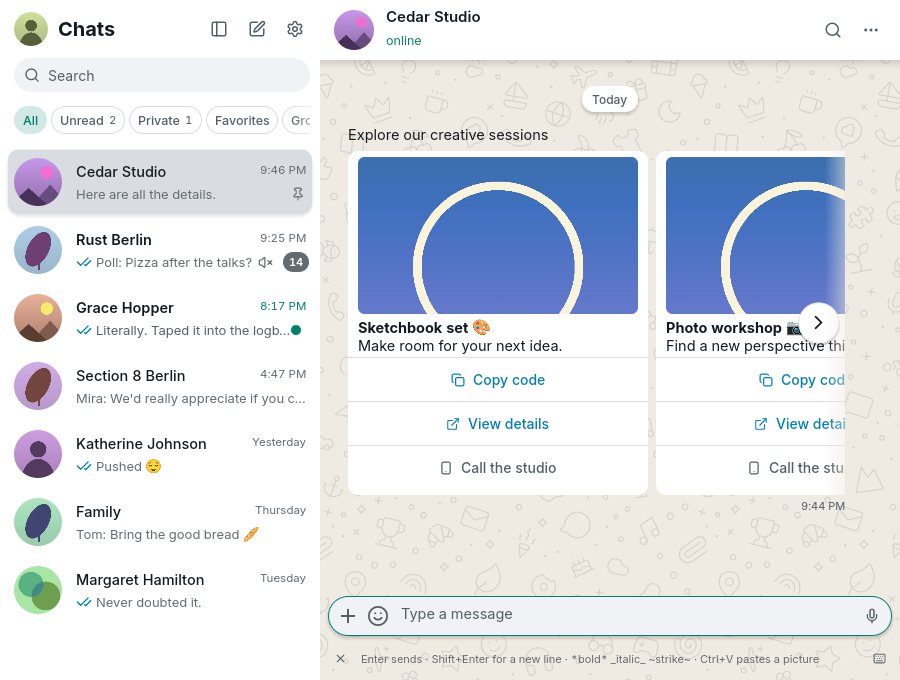This screenshot has height=680, width=900.
Task: Click the chat list Search field
Action: click(x=162, y=75)
